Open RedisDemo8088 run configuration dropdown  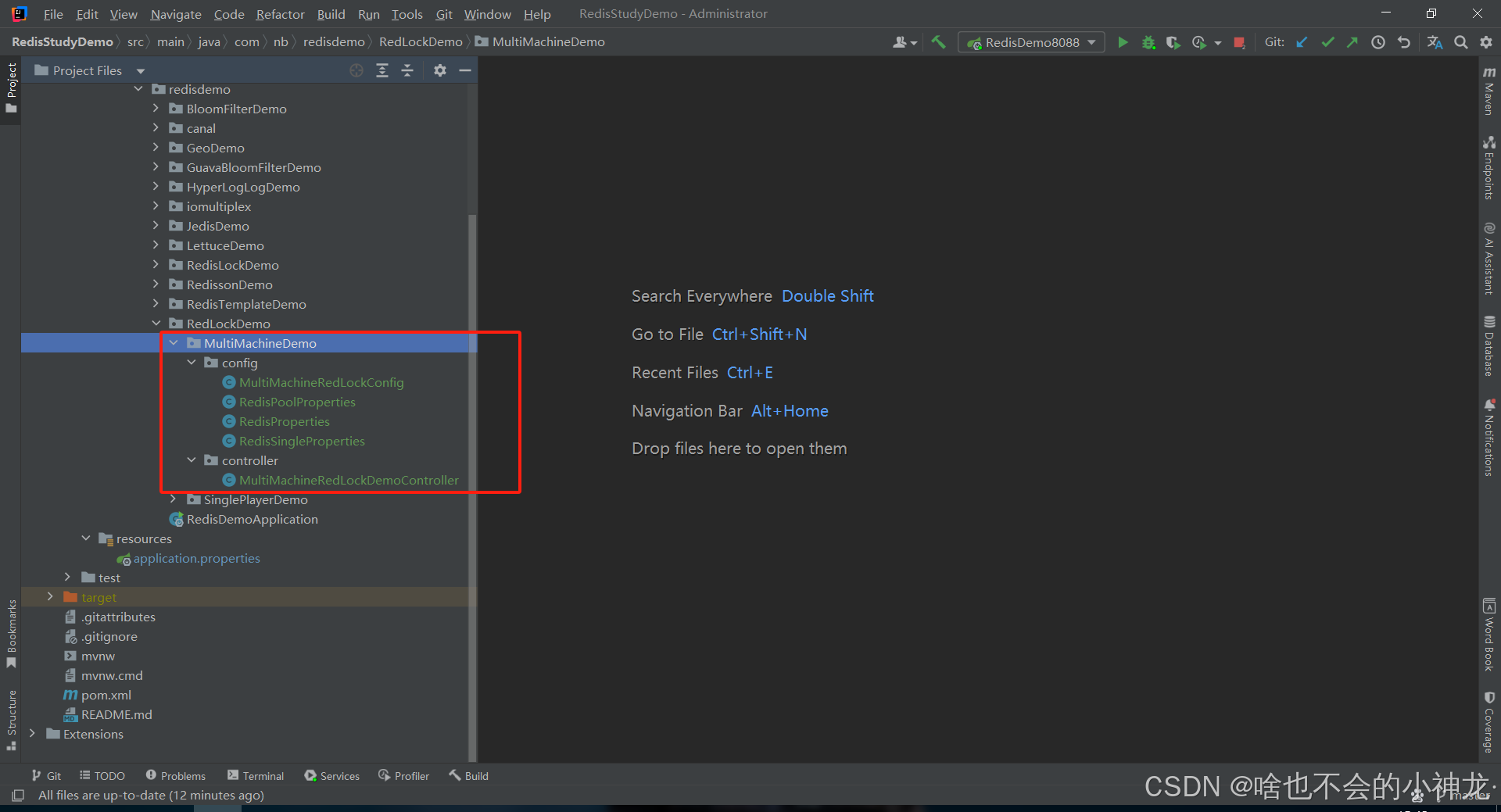(x=1031, y=42)
